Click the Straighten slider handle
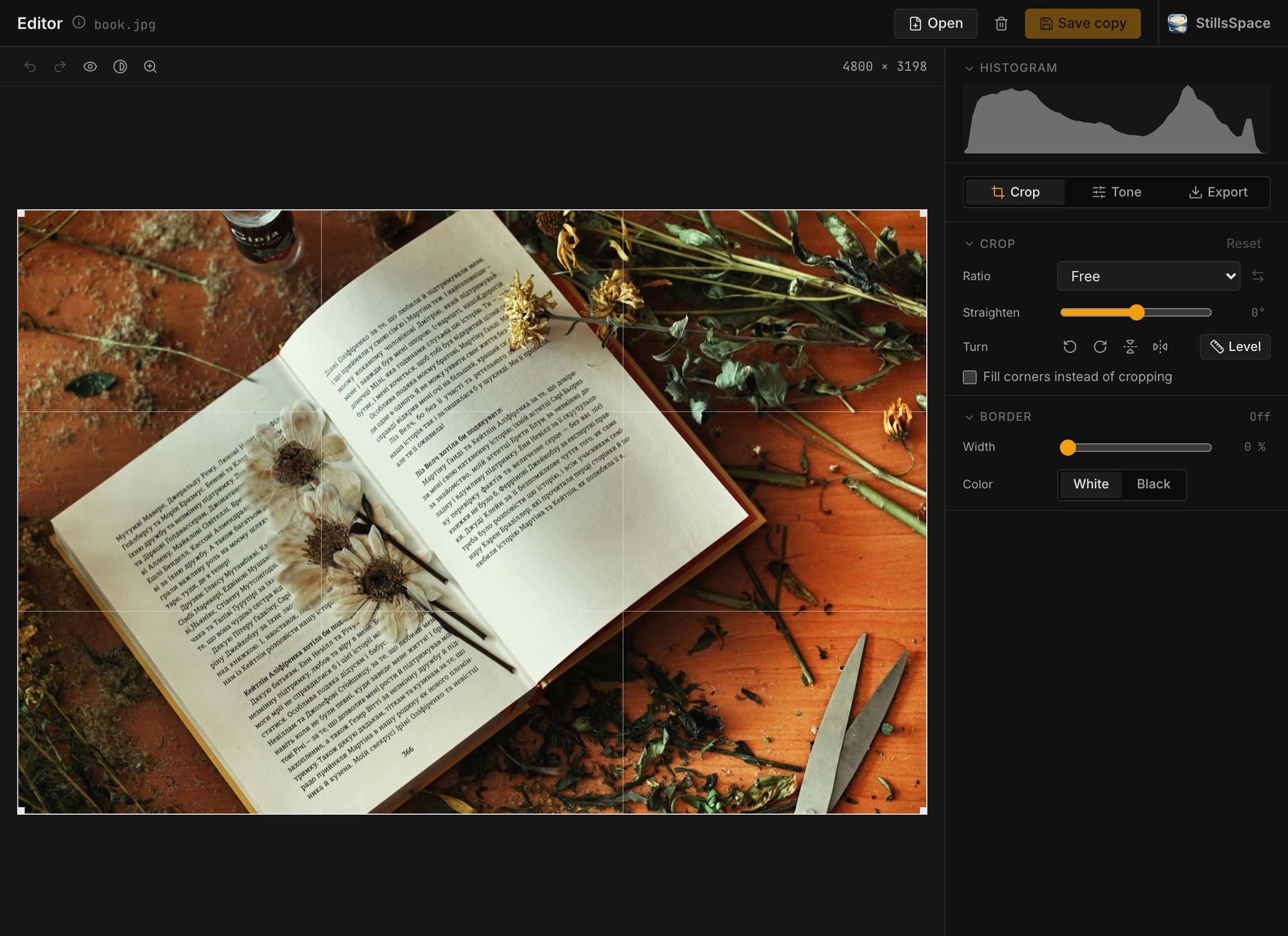 click(x=1137, y=312)
